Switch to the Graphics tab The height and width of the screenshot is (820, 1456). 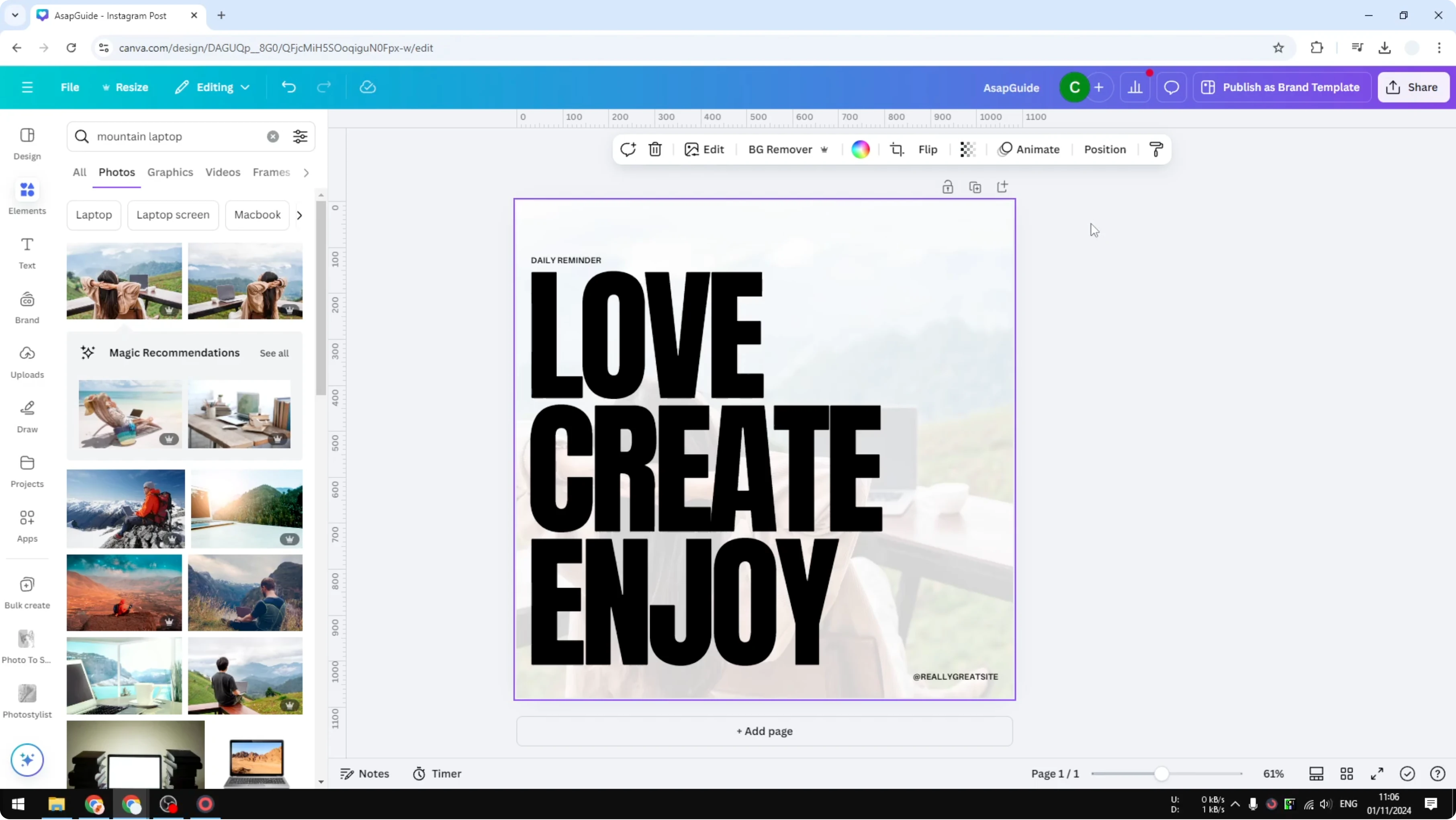(170, 172)
